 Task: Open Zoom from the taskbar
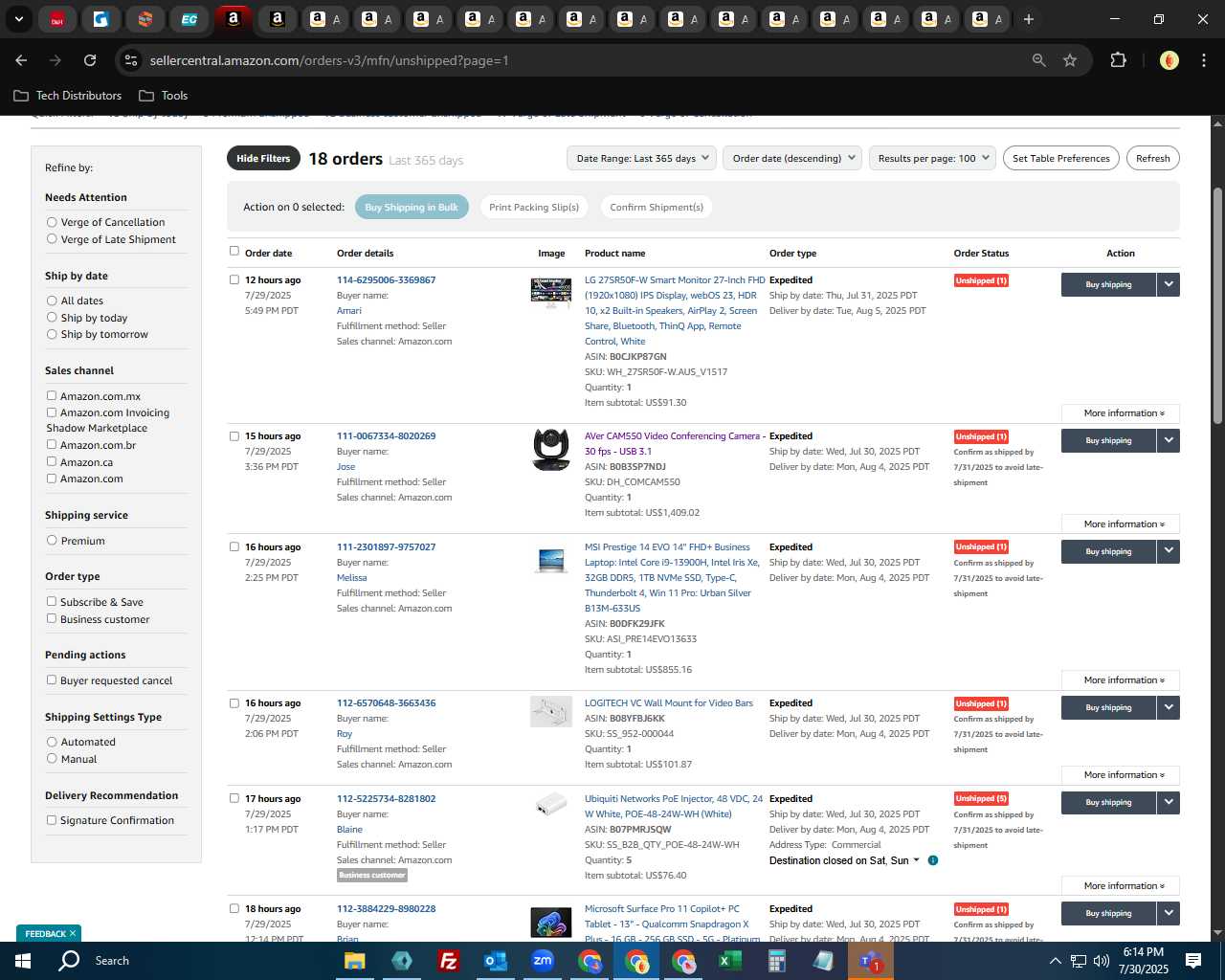pos(543,961)
